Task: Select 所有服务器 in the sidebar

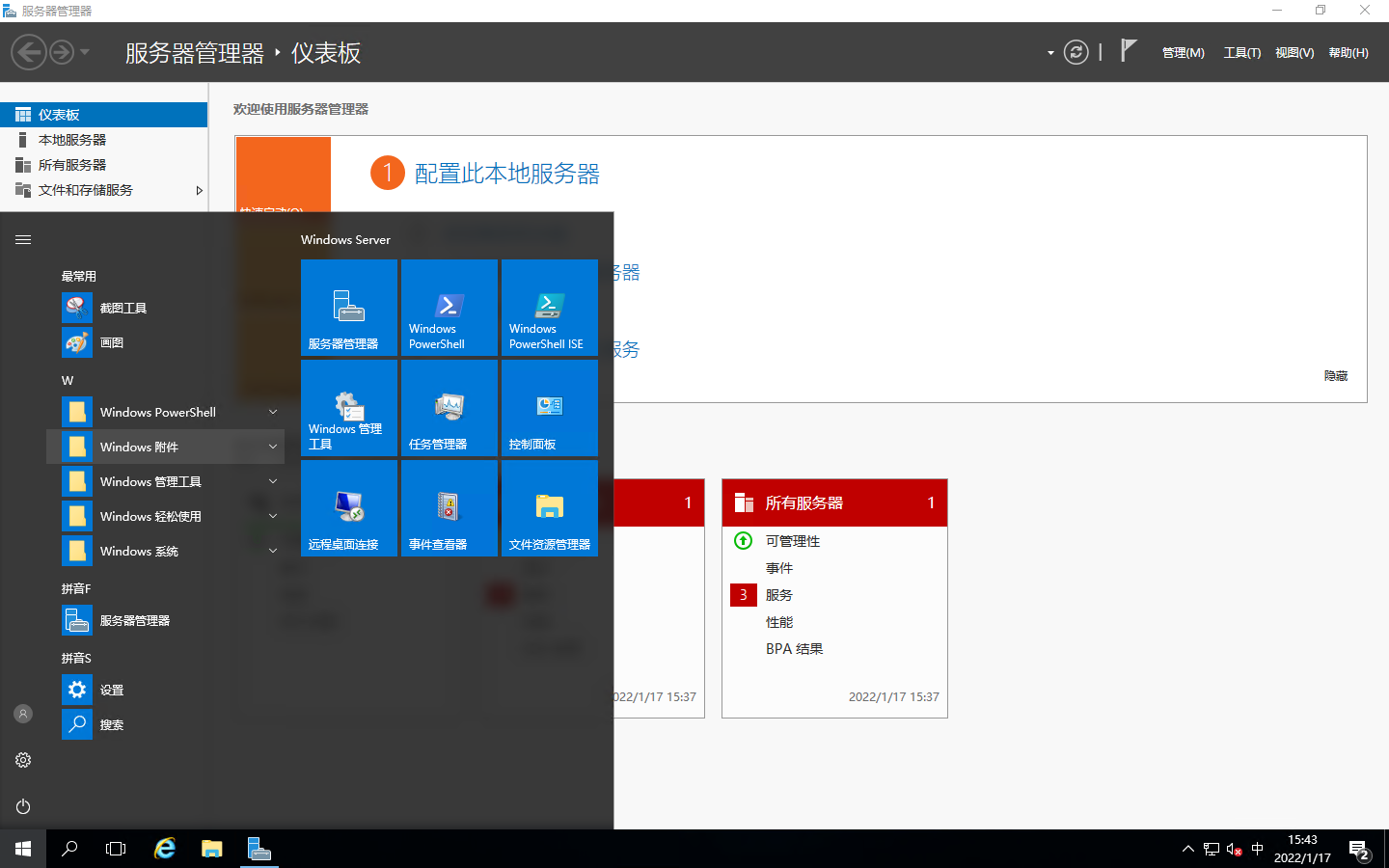Action: coord(103,165)
